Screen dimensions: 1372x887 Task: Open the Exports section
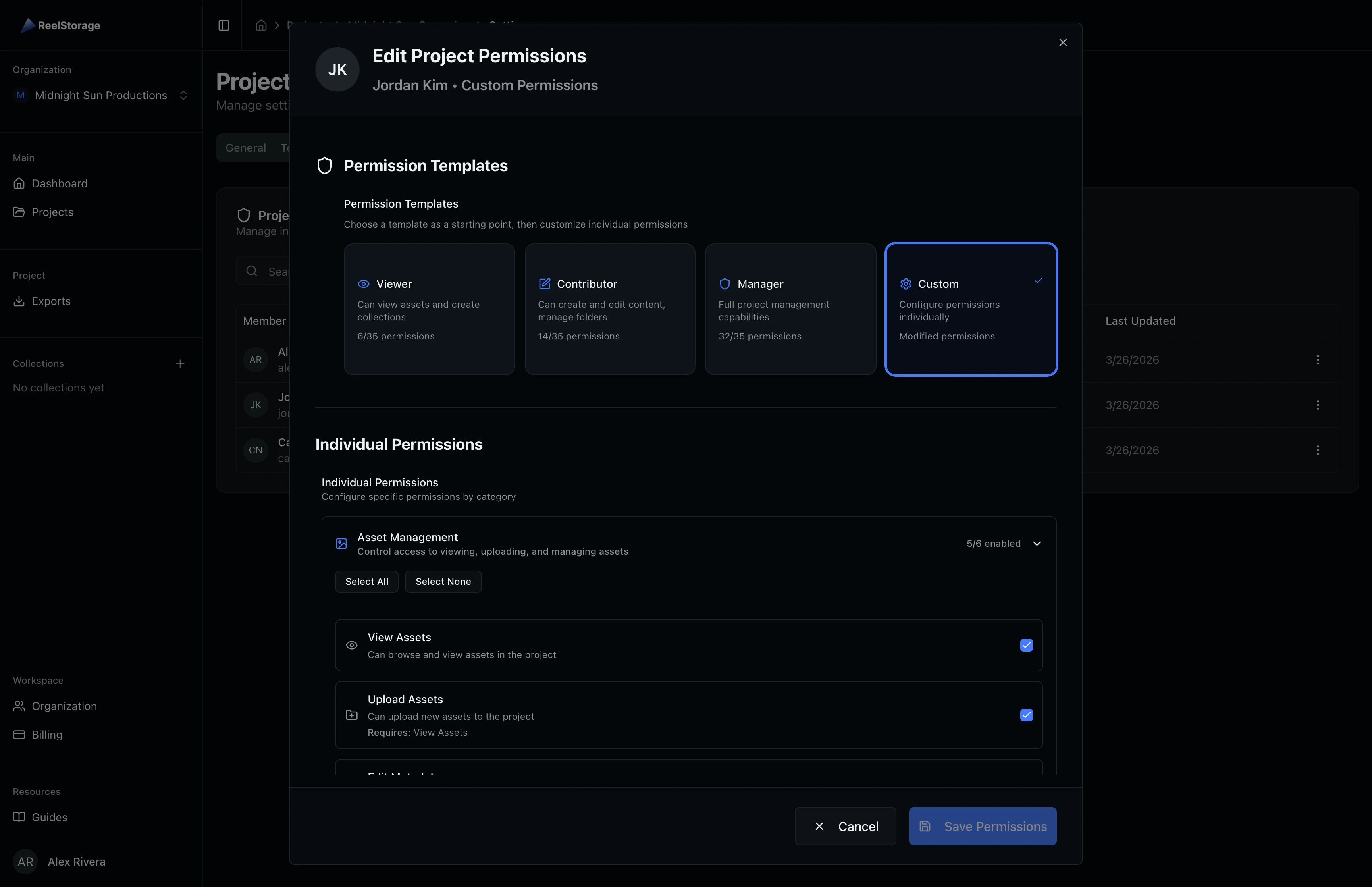[x=50, y=301]
